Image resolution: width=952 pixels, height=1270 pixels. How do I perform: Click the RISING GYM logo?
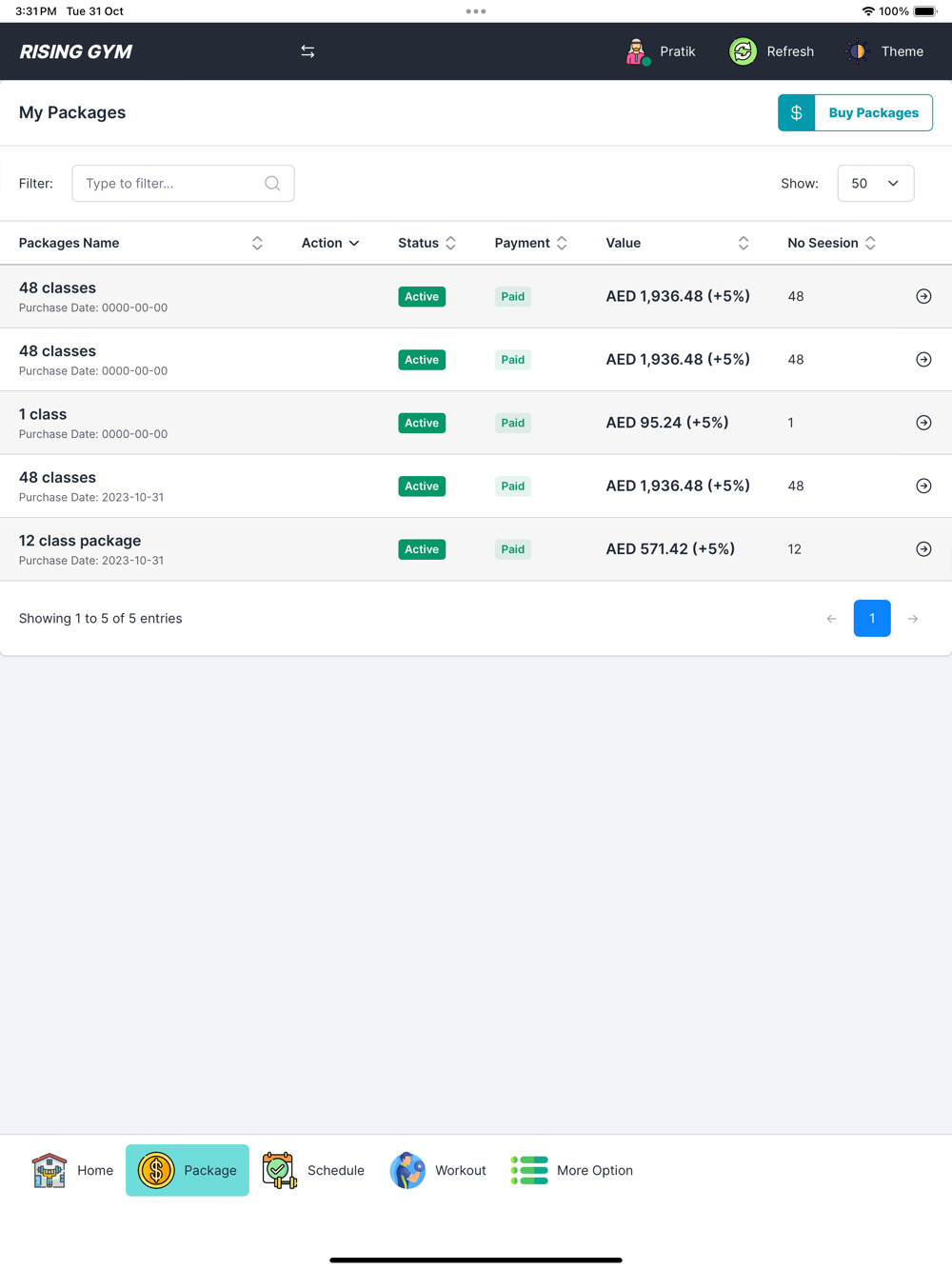point(76,51)
